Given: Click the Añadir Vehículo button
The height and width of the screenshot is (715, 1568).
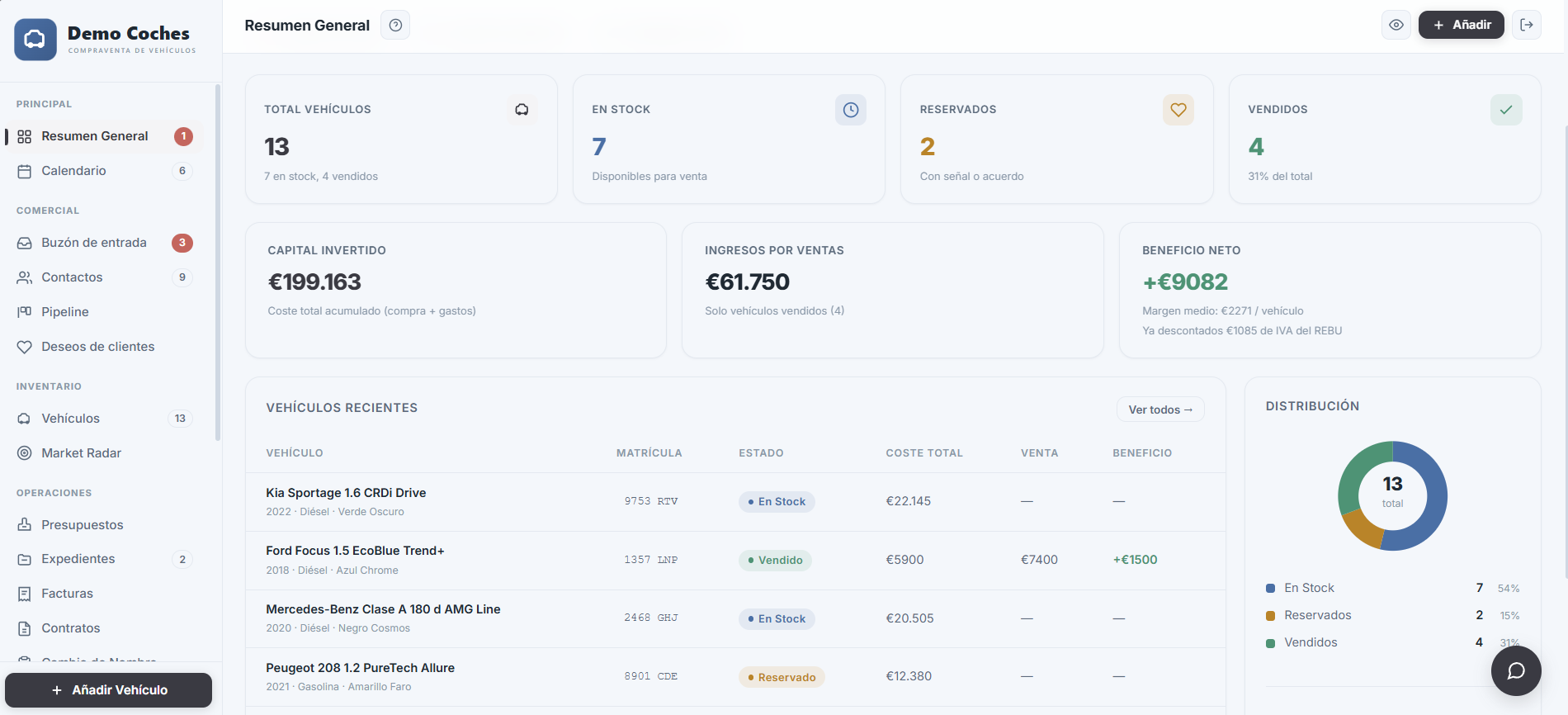Looking at the screenshot, I should point(109,690).
